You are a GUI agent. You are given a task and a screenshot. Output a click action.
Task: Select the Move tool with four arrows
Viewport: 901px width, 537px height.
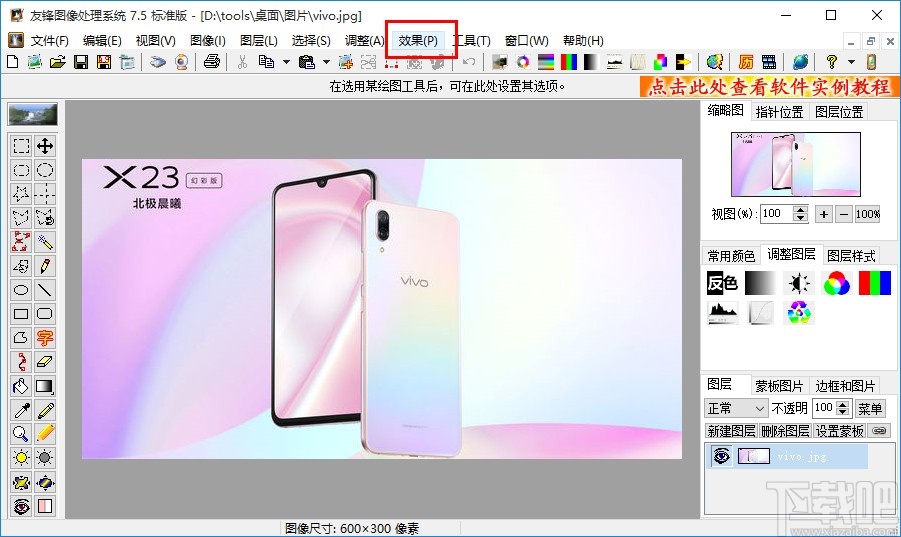click(x=45, y=146)
